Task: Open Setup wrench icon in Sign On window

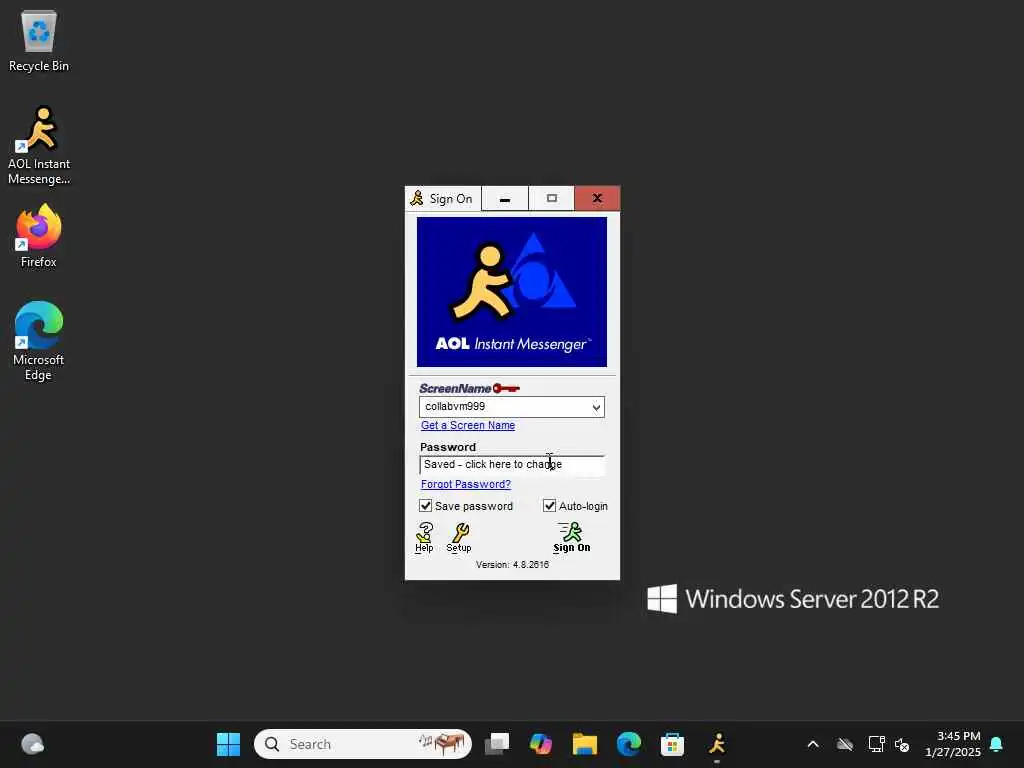Action: click(x=459, y=537)
